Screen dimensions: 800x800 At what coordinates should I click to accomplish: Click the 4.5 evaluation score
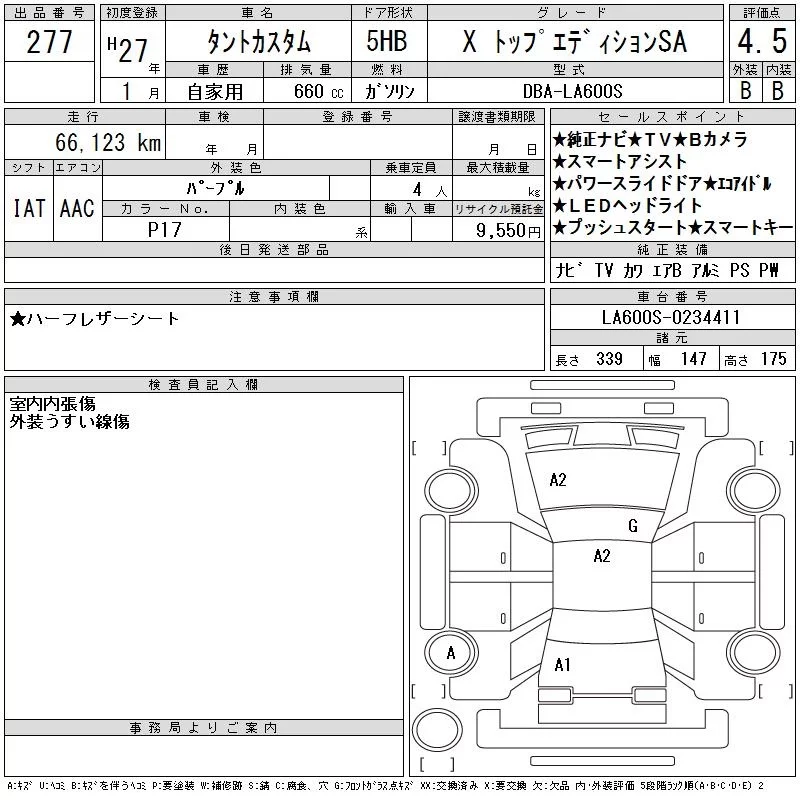[762, 42]
